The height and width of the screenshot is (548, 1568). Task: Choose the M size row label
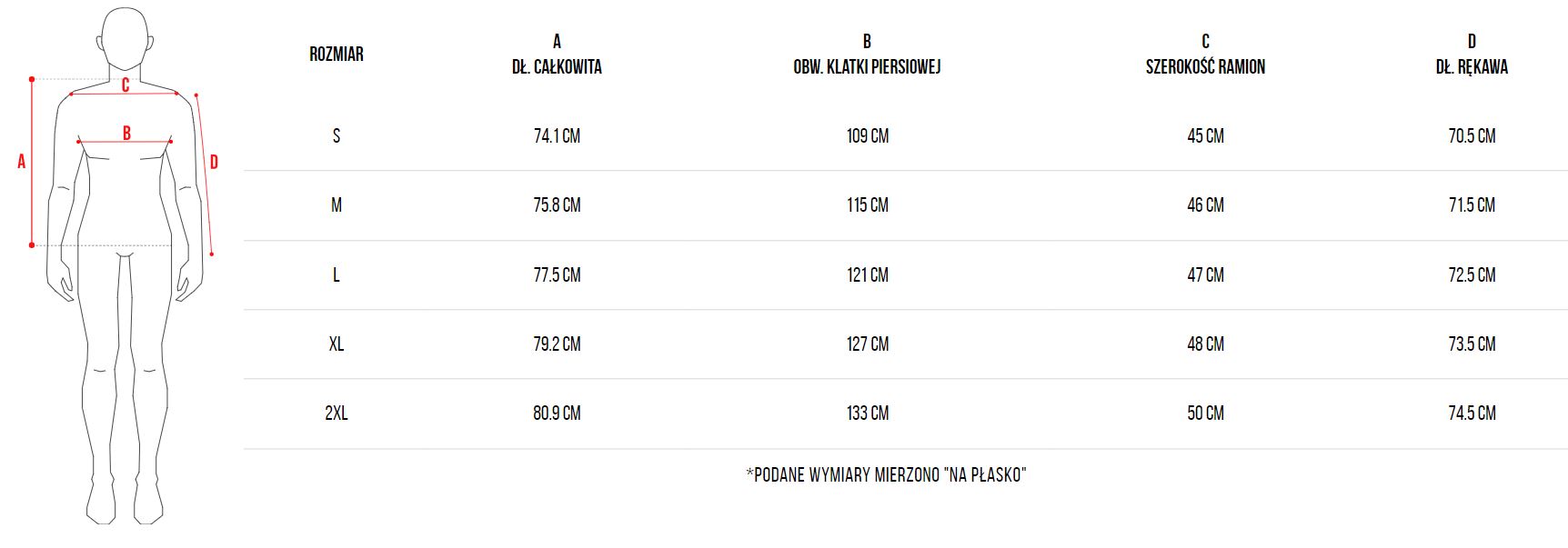pyautogui.click(x=337, y=205)
